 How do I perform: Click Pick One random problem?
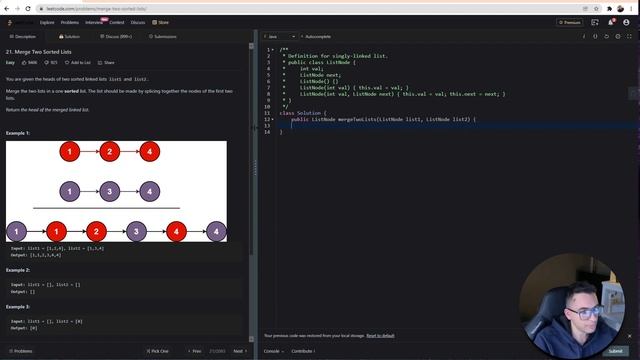click(x=157, y=351)
